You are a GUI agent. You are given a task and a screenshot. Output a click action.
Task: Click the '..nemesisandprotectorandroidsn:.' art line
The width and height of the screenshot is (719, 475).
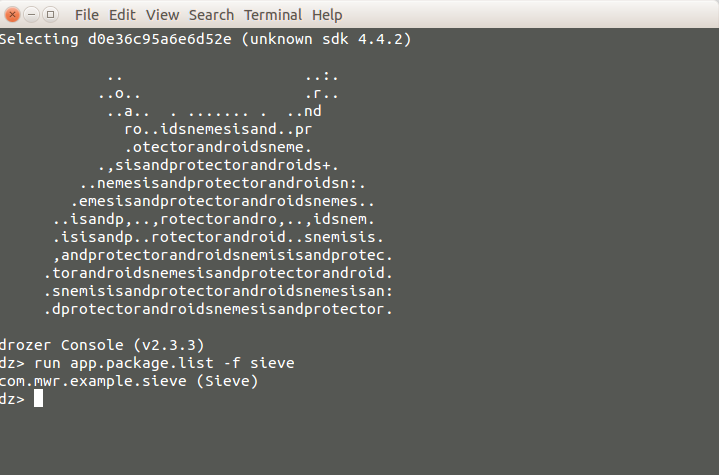tap(223, 183)
